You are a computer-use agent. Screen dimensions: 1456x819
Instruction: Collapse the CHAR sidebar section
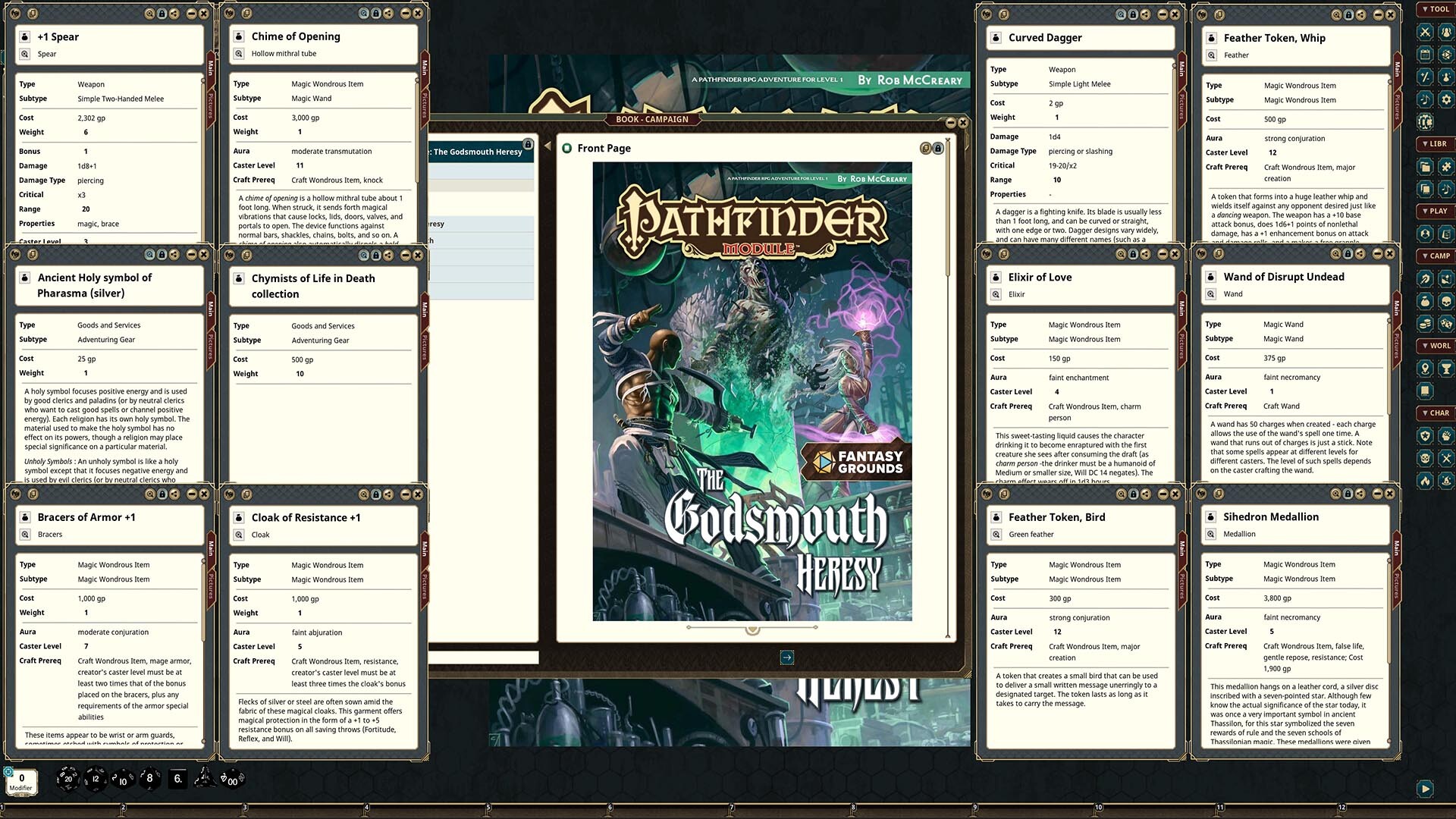[x=1436, y=413]
